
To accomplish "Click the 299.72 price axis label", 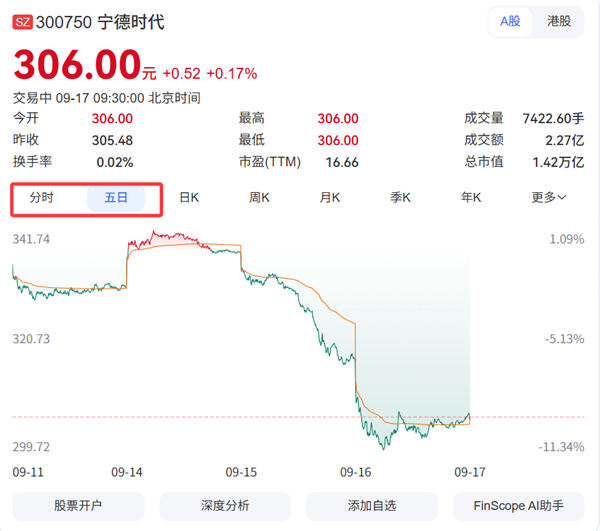I will 31,447.
